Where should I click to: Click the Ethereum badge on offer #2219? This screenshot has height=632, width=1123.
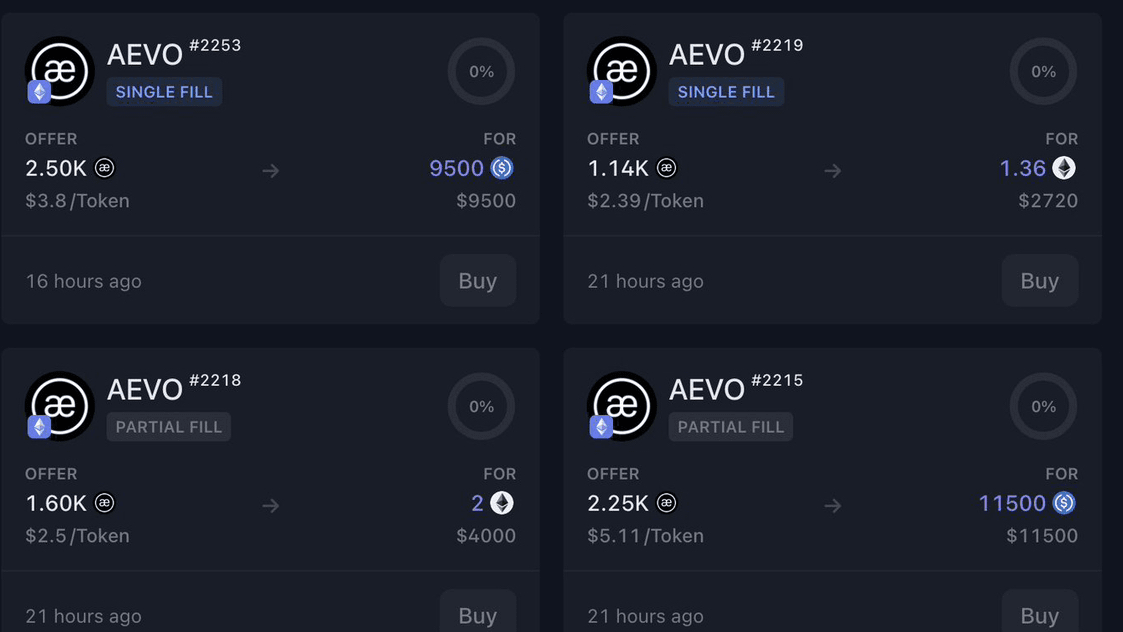[600, 91]
